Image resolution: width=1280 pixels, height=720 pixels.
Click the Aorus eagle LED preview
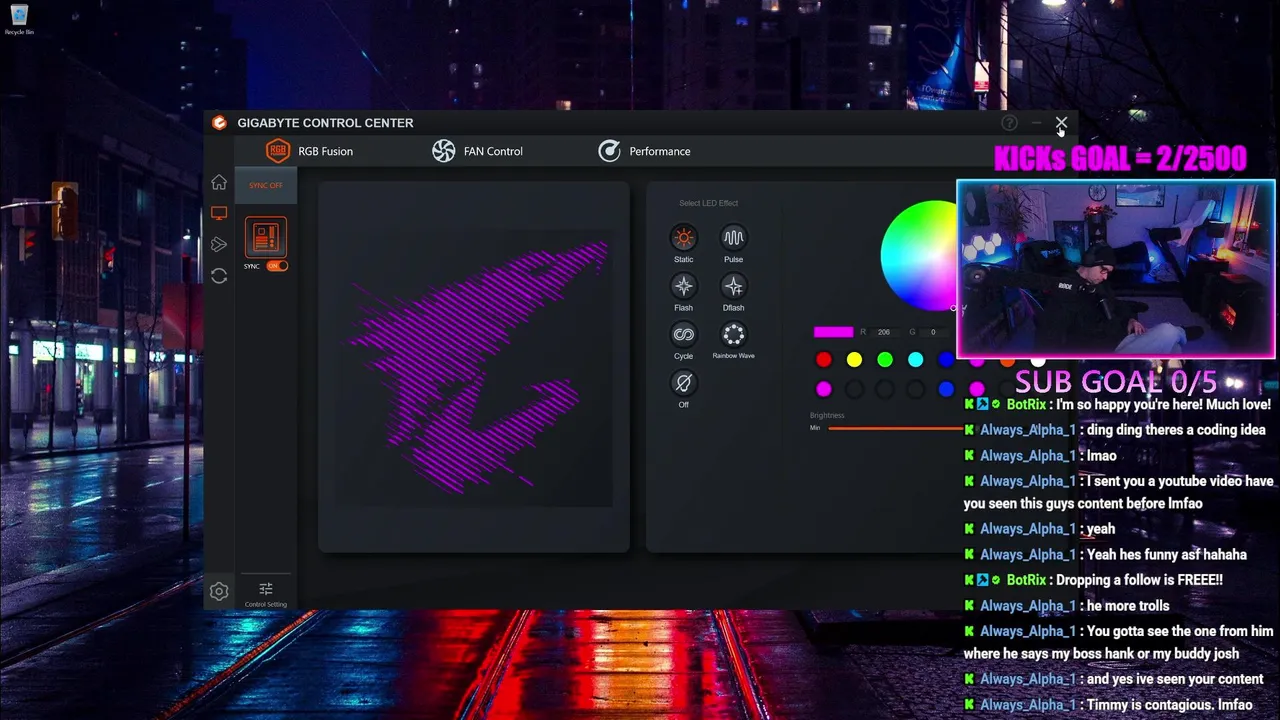coord(478,366)
